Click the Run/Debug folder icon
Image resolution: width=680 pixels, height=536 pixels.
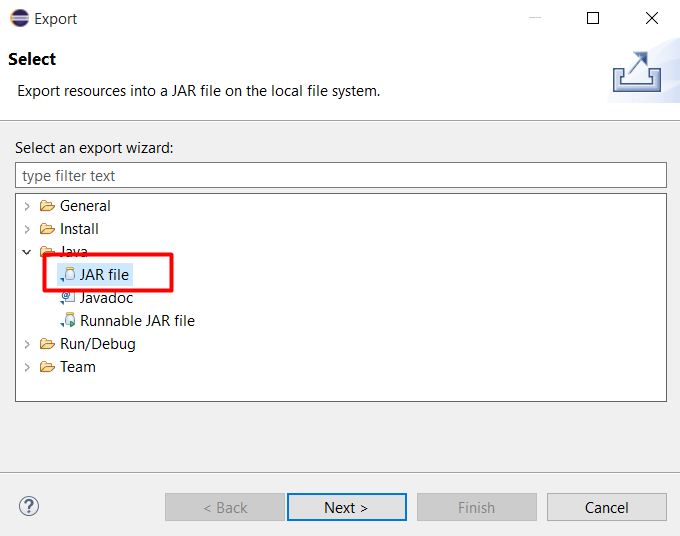pos(47,344)
